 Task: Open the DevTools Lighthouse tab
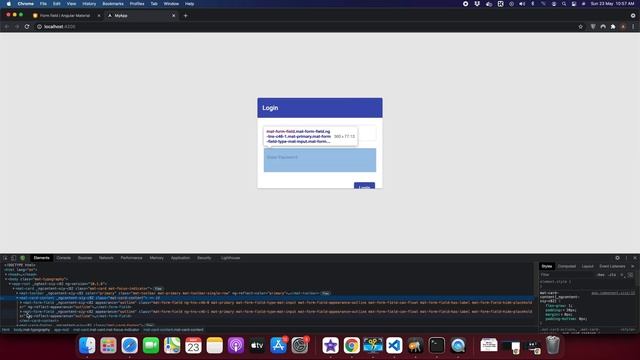pos(231,258)
